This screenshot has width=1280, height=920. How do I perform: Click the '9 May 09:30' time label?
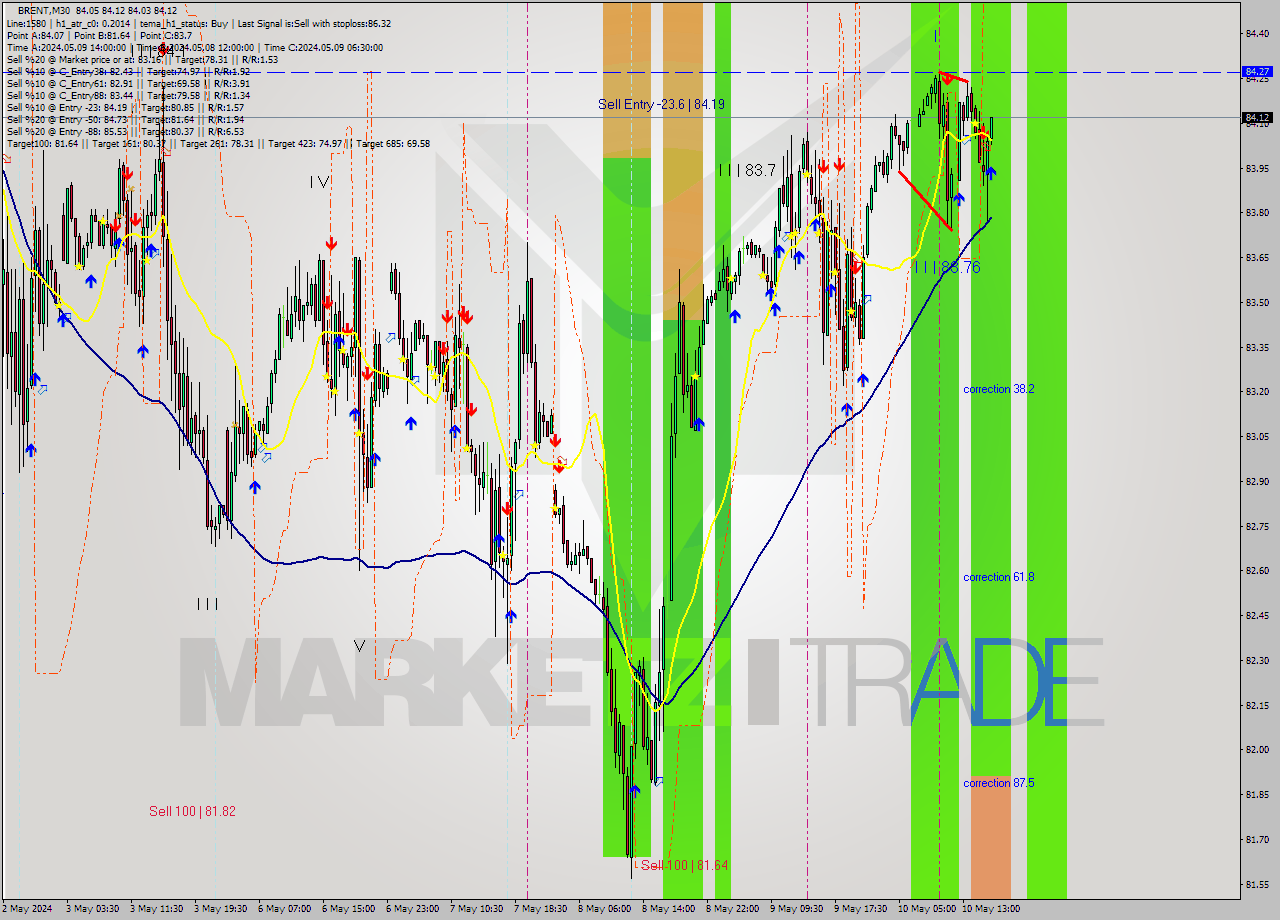coord(796,909)
